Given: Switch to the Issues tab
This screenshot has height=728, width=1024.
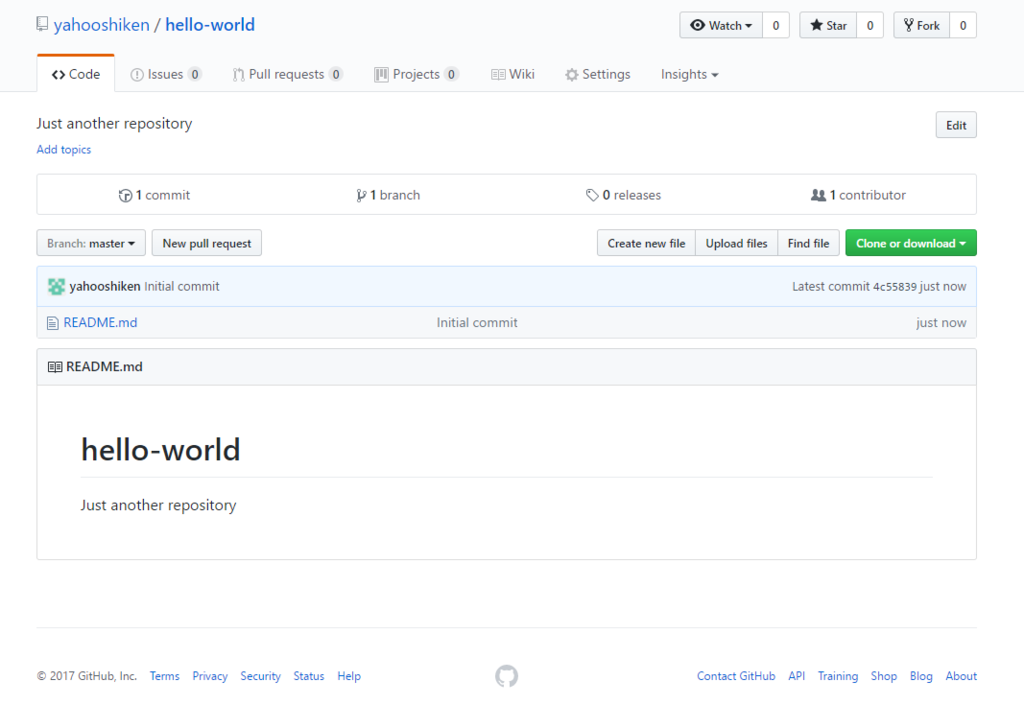Looking at the screenshot, I should pos(166,74).
